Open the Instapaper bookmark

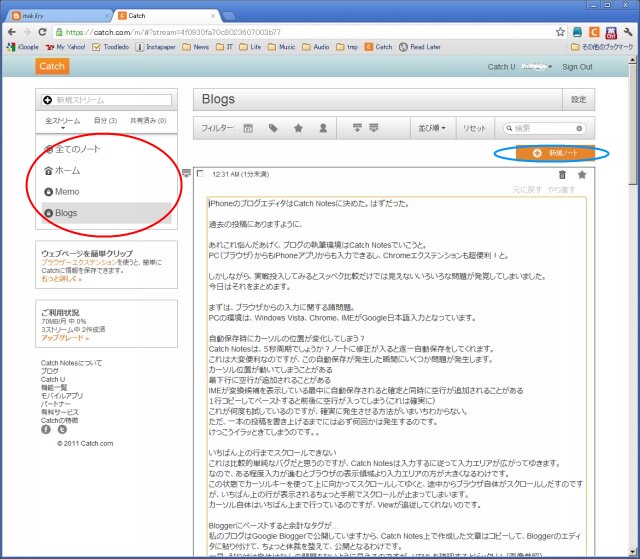(x=156, y=47)
